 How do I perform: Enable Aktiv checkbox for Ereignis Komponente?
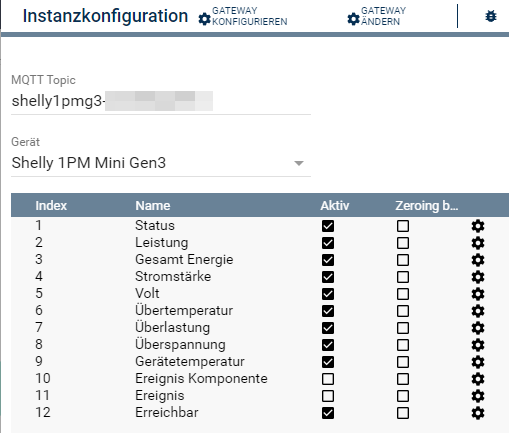click(x=328, y=379)
